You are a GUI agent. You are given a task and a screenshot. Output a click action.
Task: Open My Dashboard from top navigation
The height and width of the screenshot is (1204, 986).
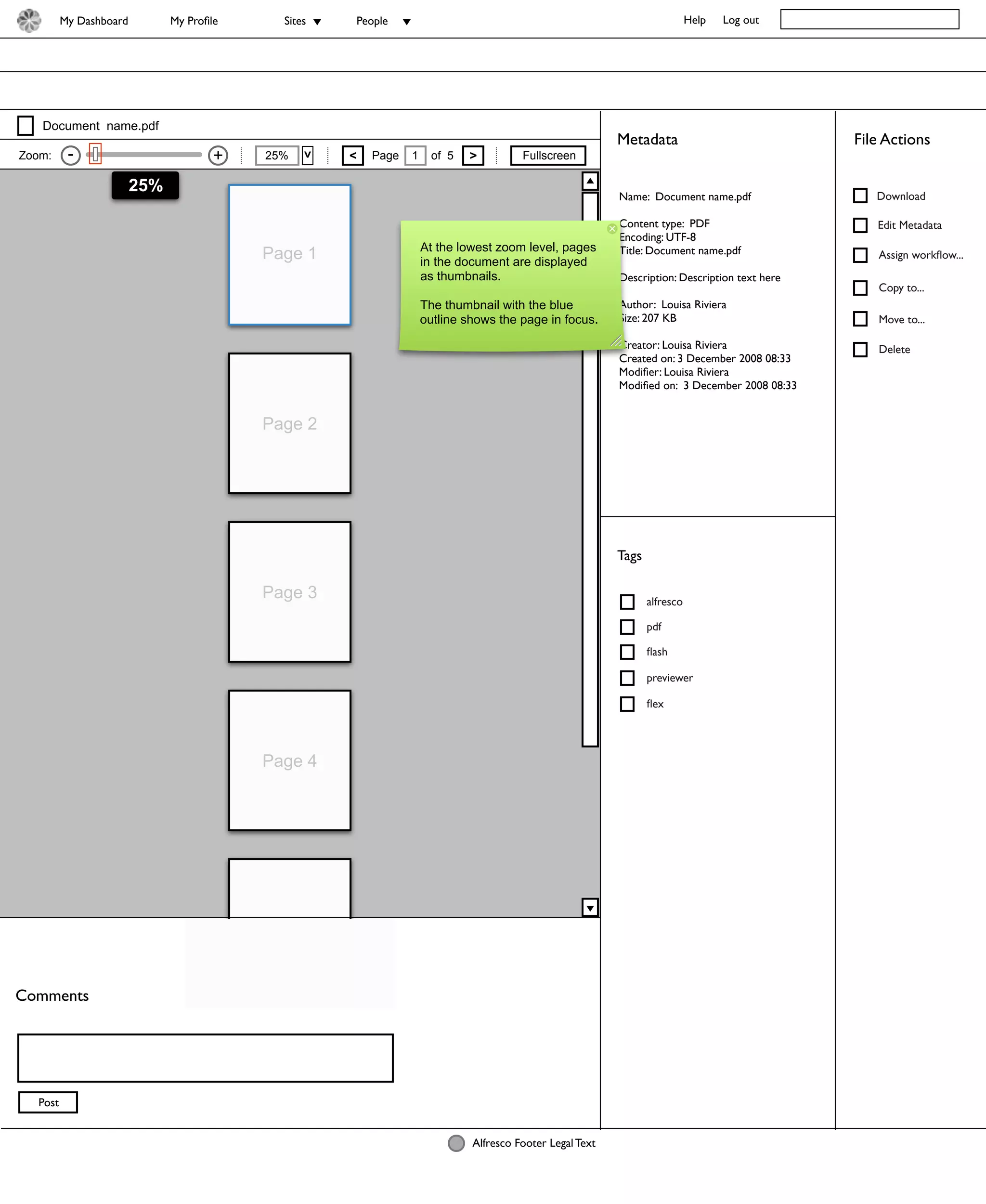94,21
